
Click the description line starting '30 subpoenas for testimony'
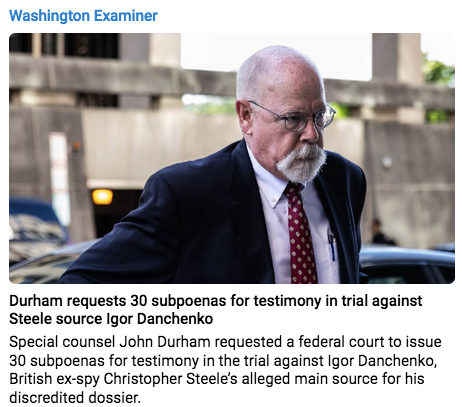click(x=223, y=361)
